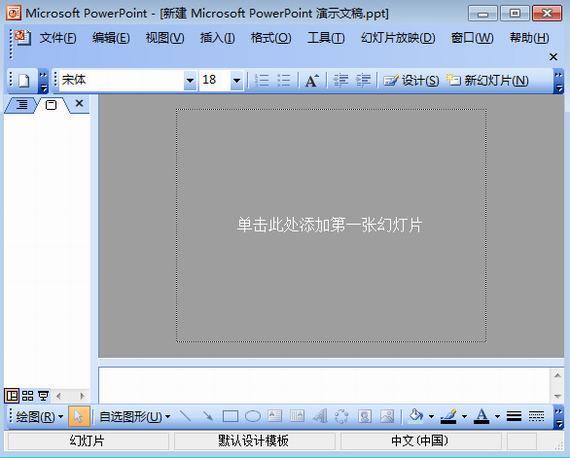570x458 pixels.
Task: Open the 文件(F) menu
Action: 58,38
